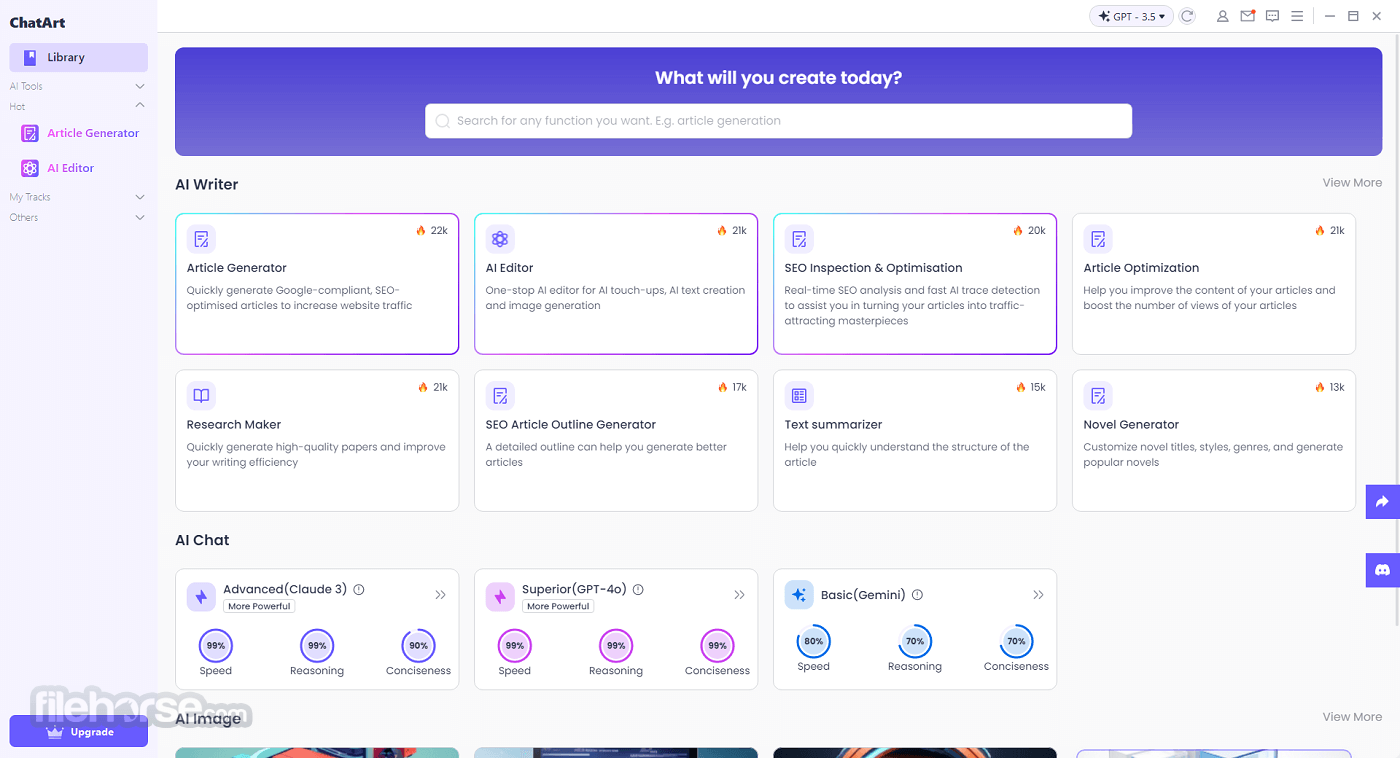
Task: Click the Article Generator card icon
Action: [201, 239]
